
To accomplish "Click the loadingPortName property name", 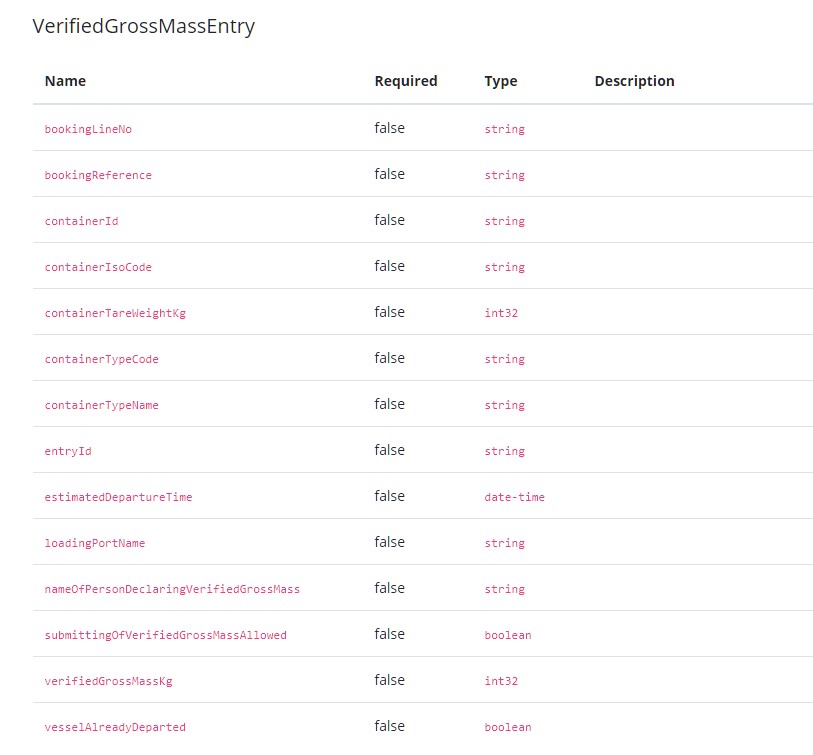I will [95, 543].
